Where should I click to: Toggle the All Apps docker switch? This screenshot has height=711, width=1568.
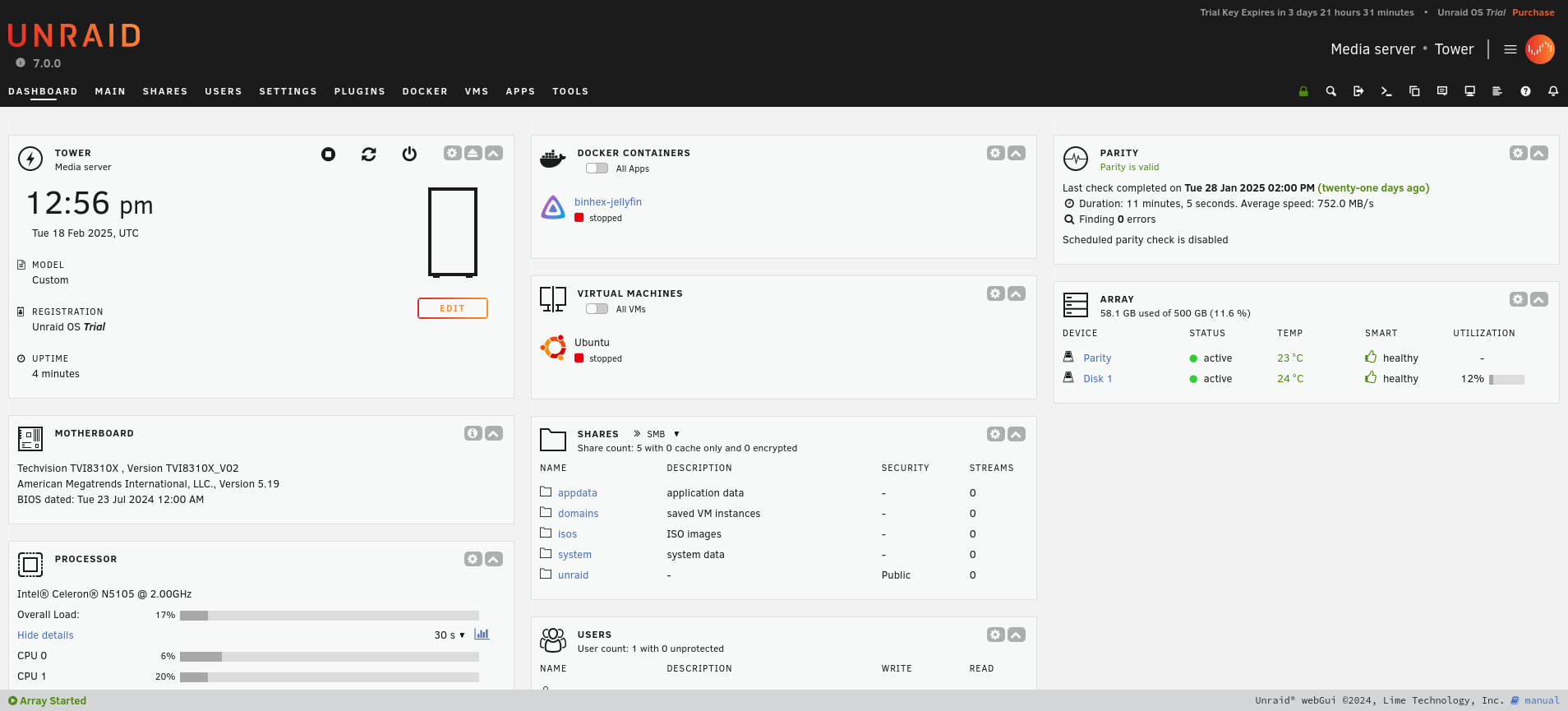coord(597,169)
